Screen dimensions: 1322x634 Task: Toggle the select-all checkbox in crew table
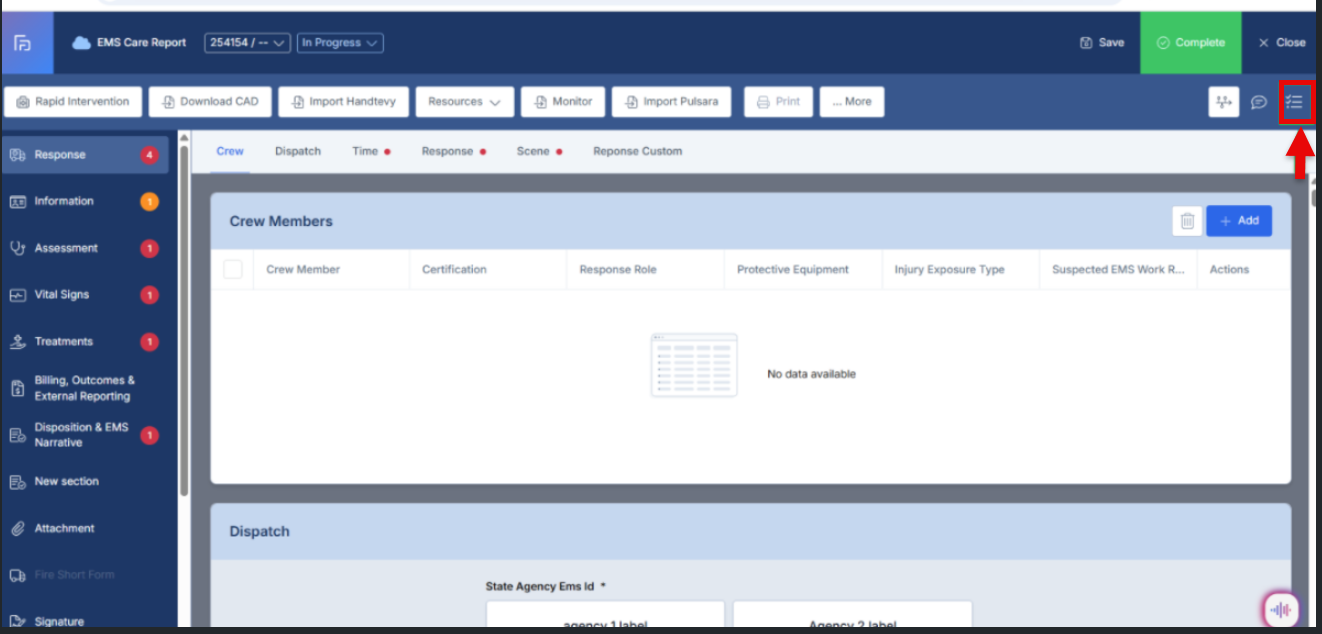point(233,269)
